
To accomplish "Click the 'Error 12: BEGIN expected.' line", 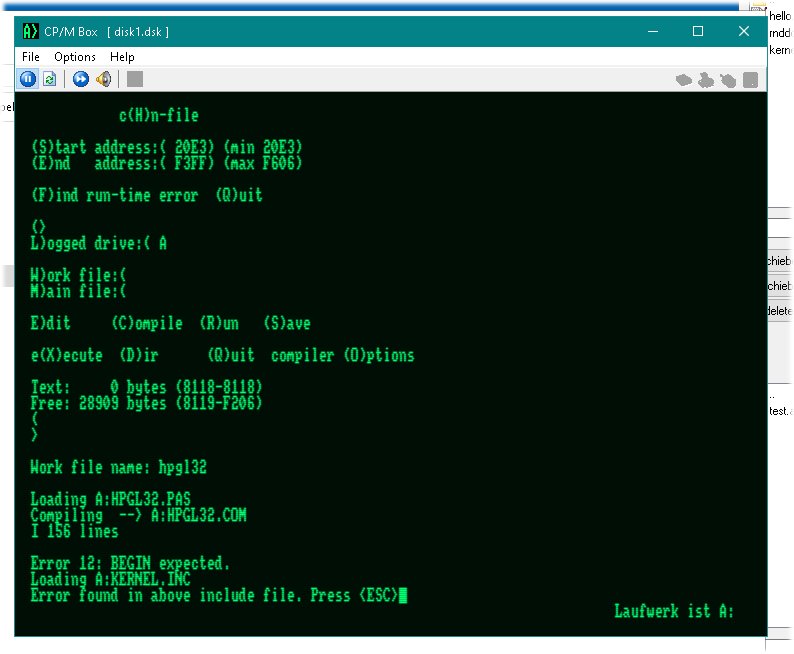I will [x=130, y=563].
